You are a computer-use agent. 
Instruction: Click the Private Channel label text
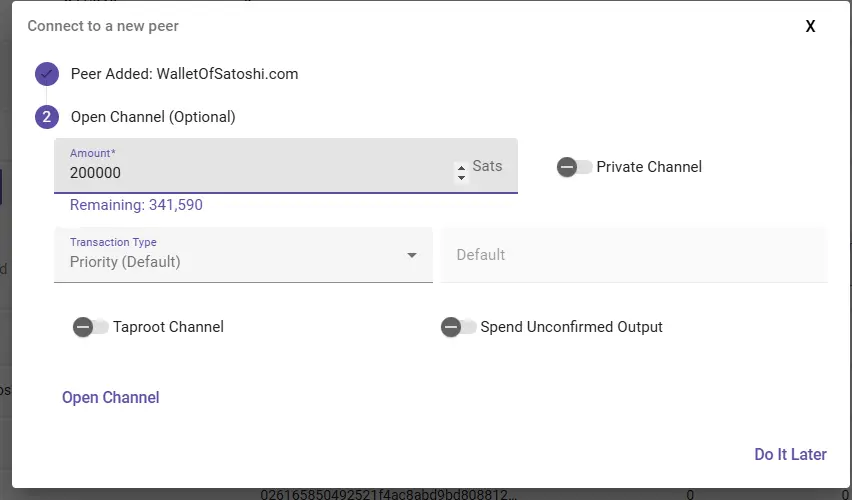click(649, 167)
